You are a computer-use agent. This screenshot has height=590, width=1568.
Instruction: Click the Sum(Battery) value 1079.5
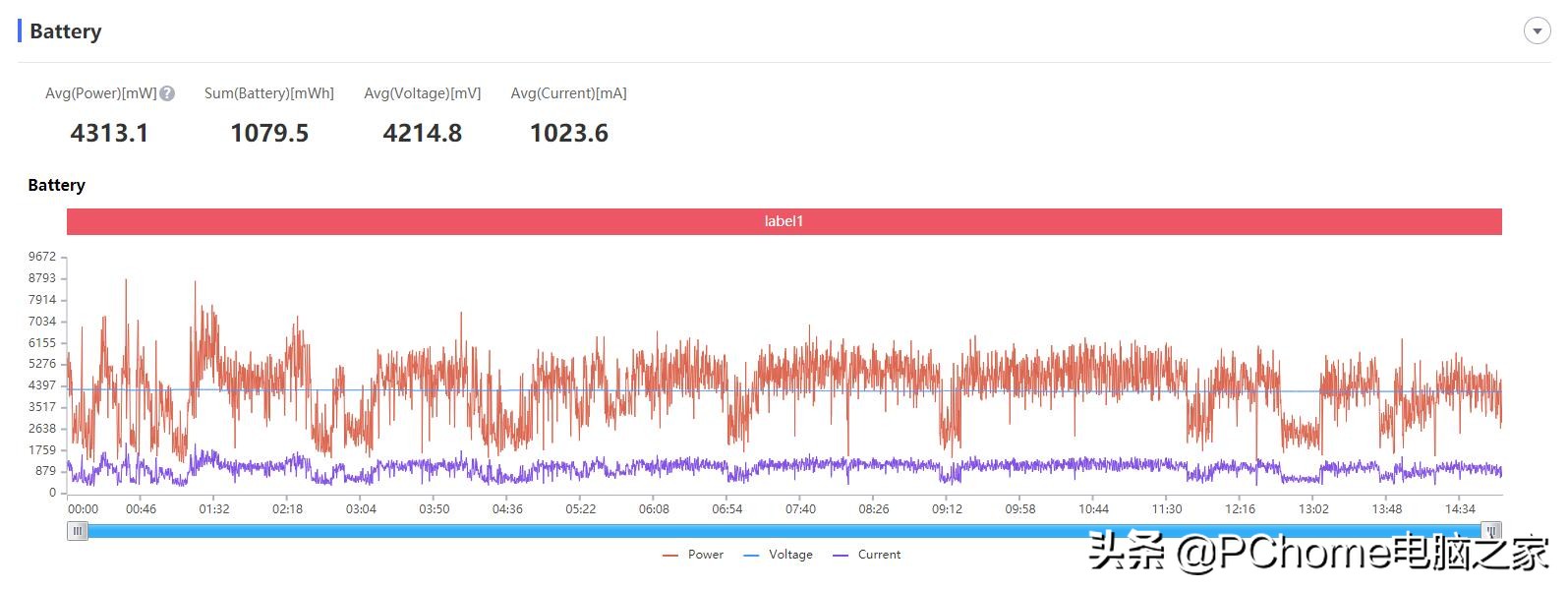pos(269,133)
